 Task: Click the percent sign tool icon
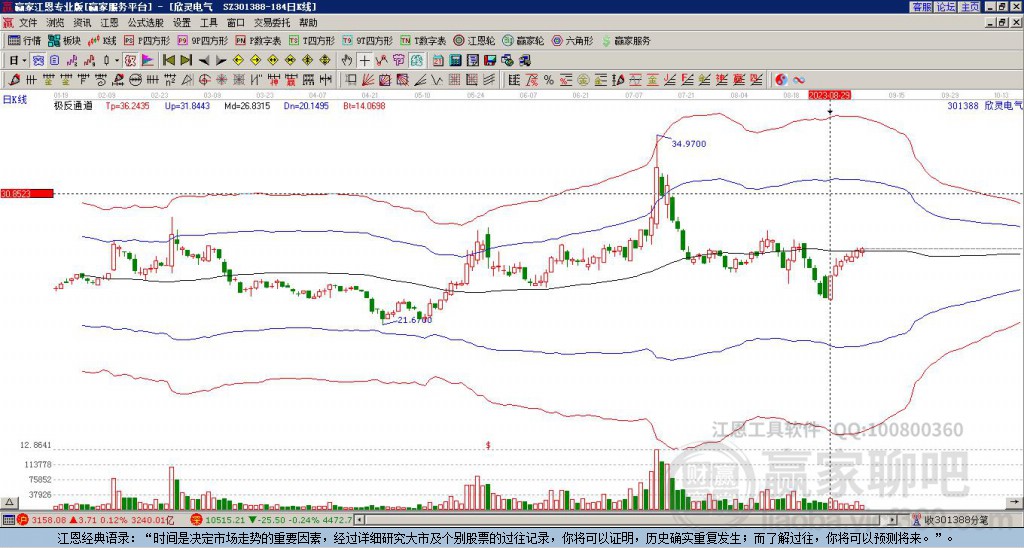tap(549, 80)
